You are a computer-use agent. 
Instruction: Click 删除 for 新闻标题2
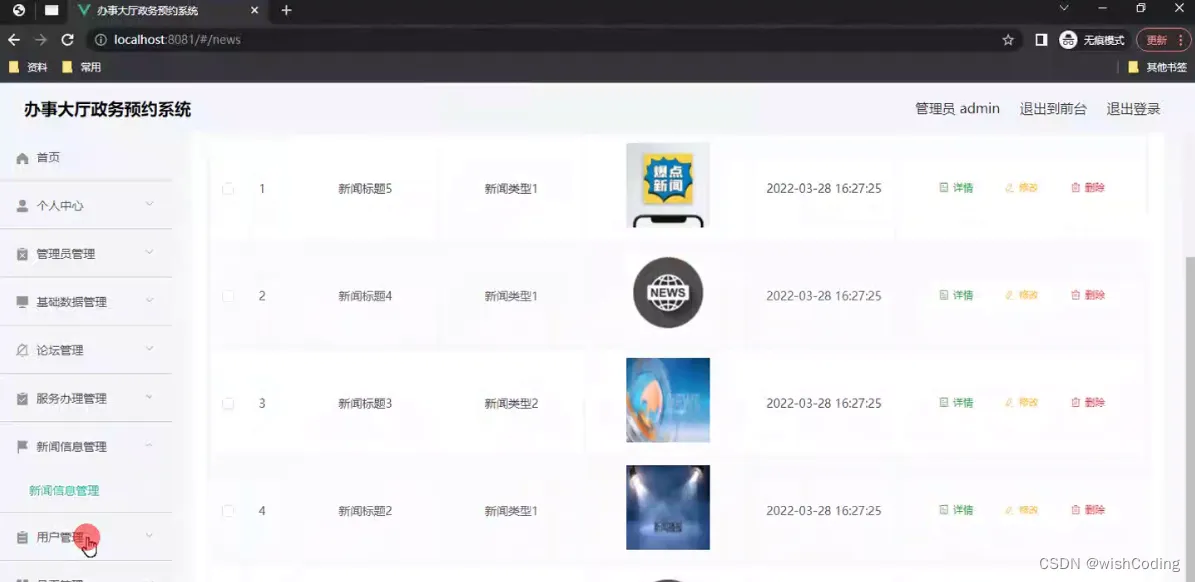pyautogui.click(x=1088, y=510)
